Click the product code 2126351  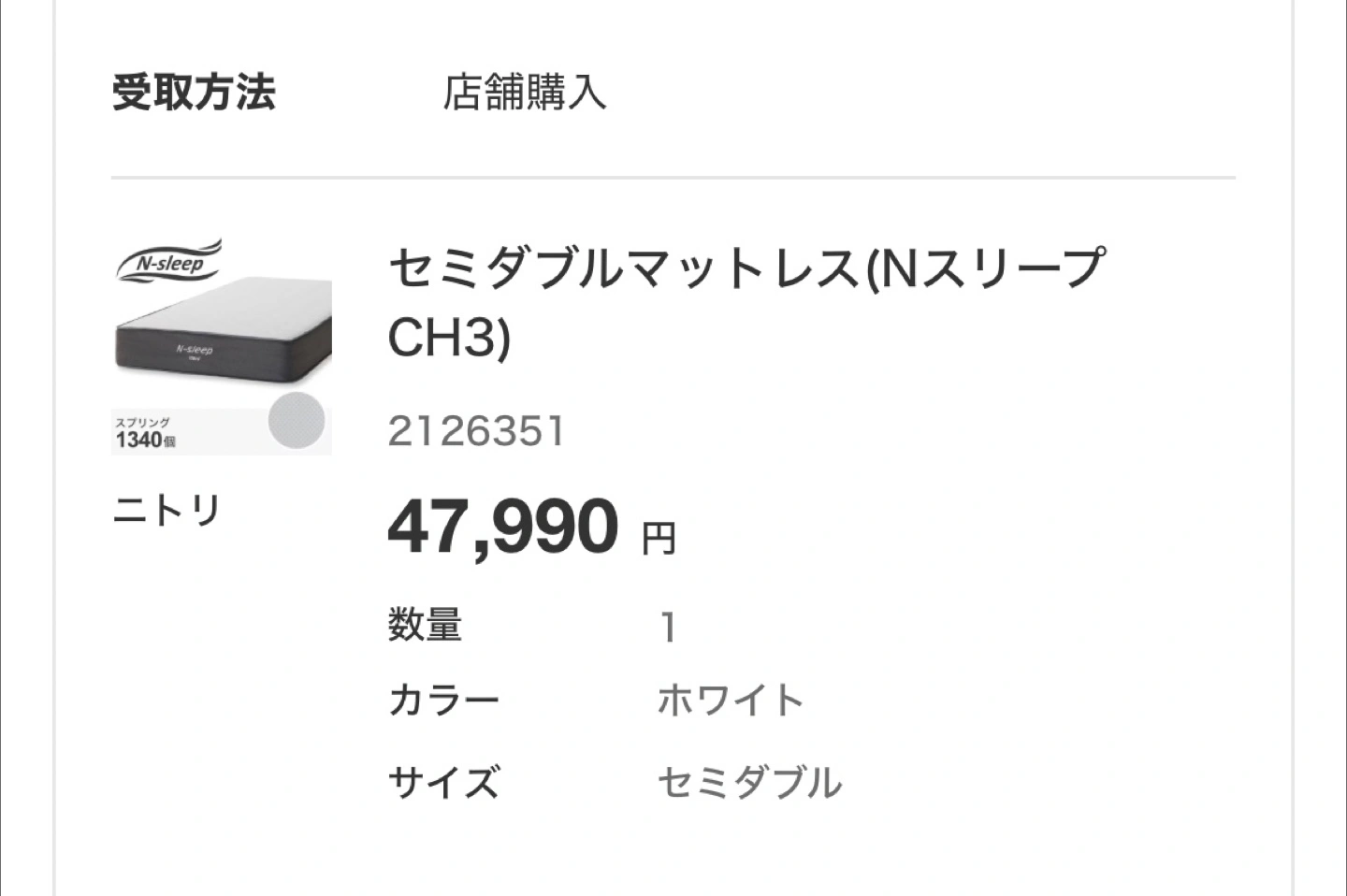pyautogui.click(x=476, y=431)
